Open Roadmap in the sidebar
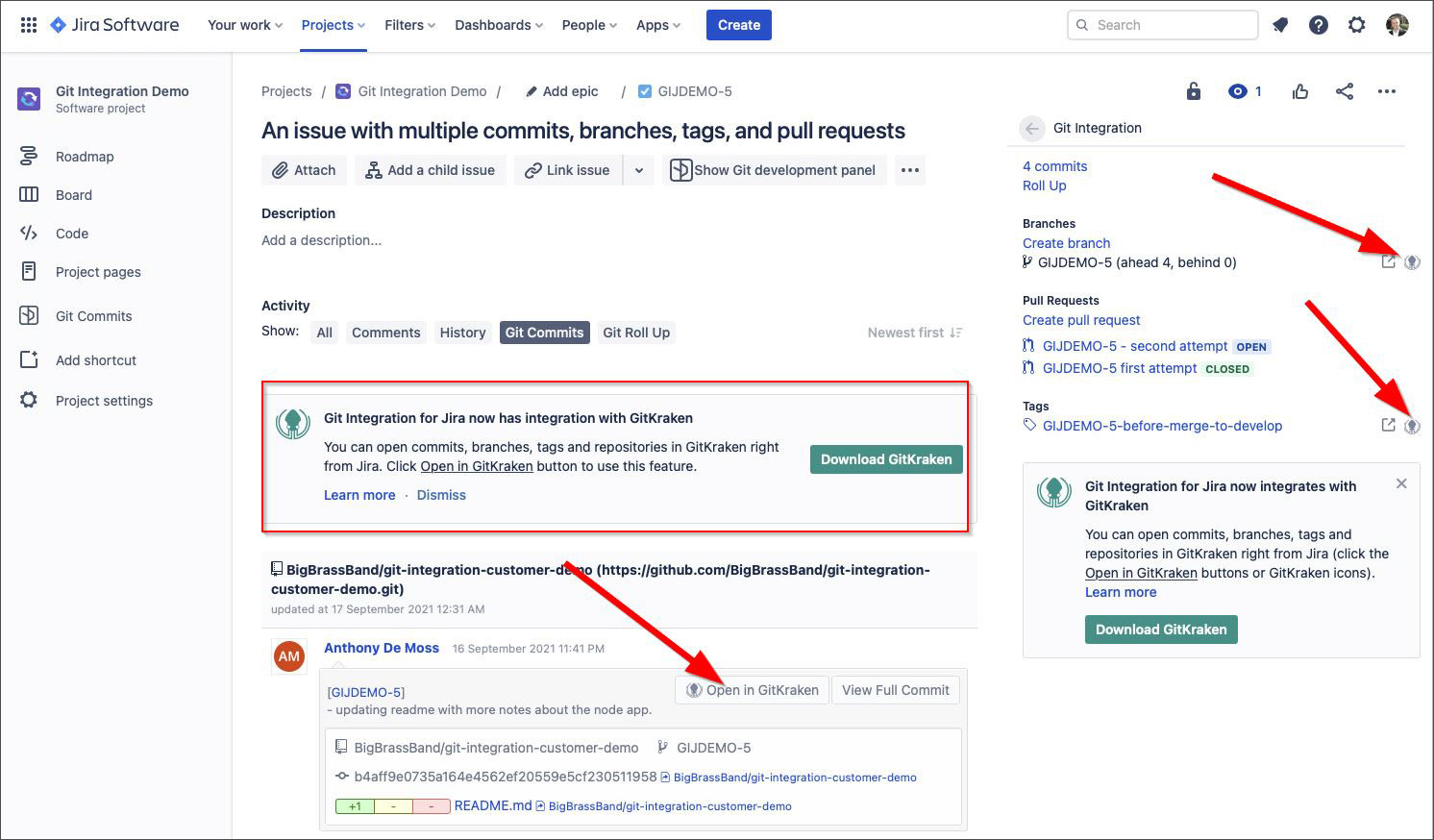Image resolution: width=1434 pixels, height=840 pixels. pyautogui.click(x=85, y=157)
